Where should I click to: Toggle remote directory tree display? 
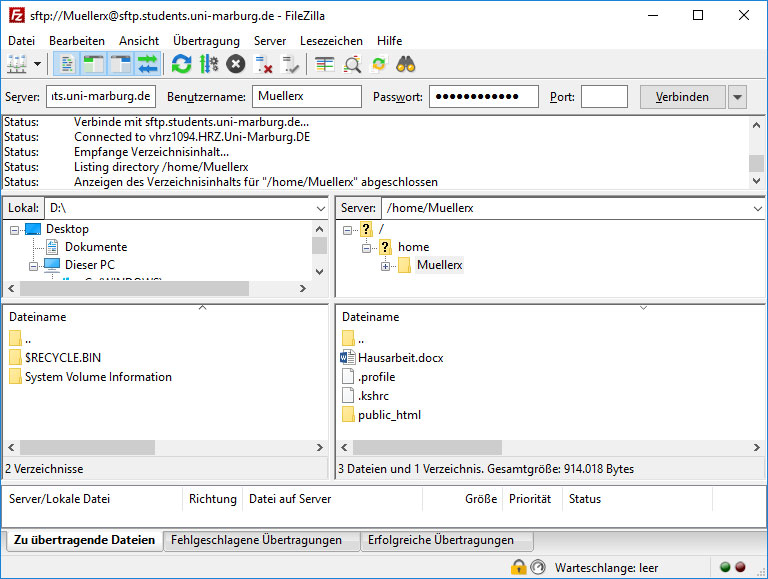click(x=120, y=64)
